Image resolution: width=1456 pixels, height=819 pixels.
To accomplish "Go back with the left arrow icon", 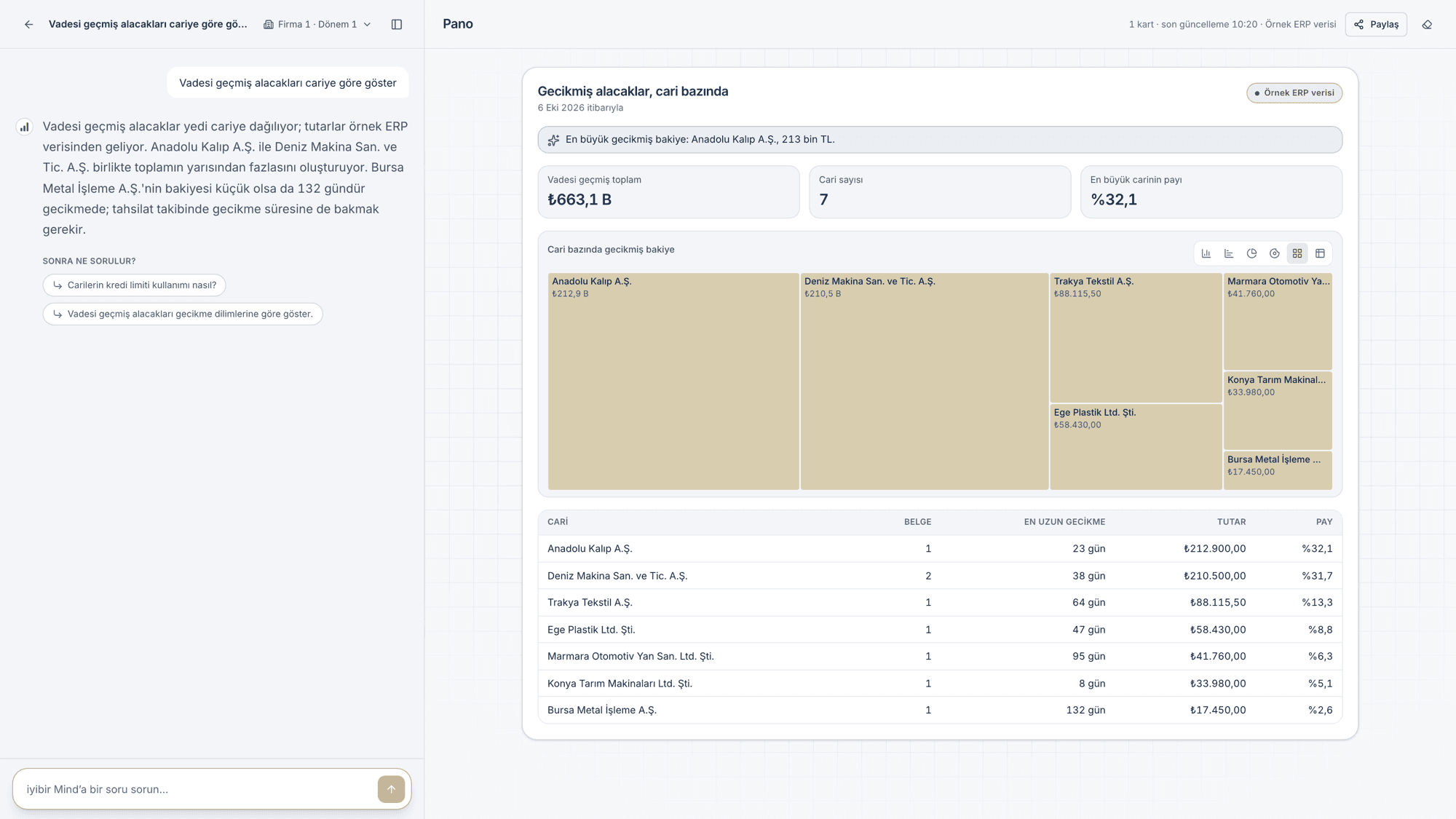I will (x=29, y=24).
